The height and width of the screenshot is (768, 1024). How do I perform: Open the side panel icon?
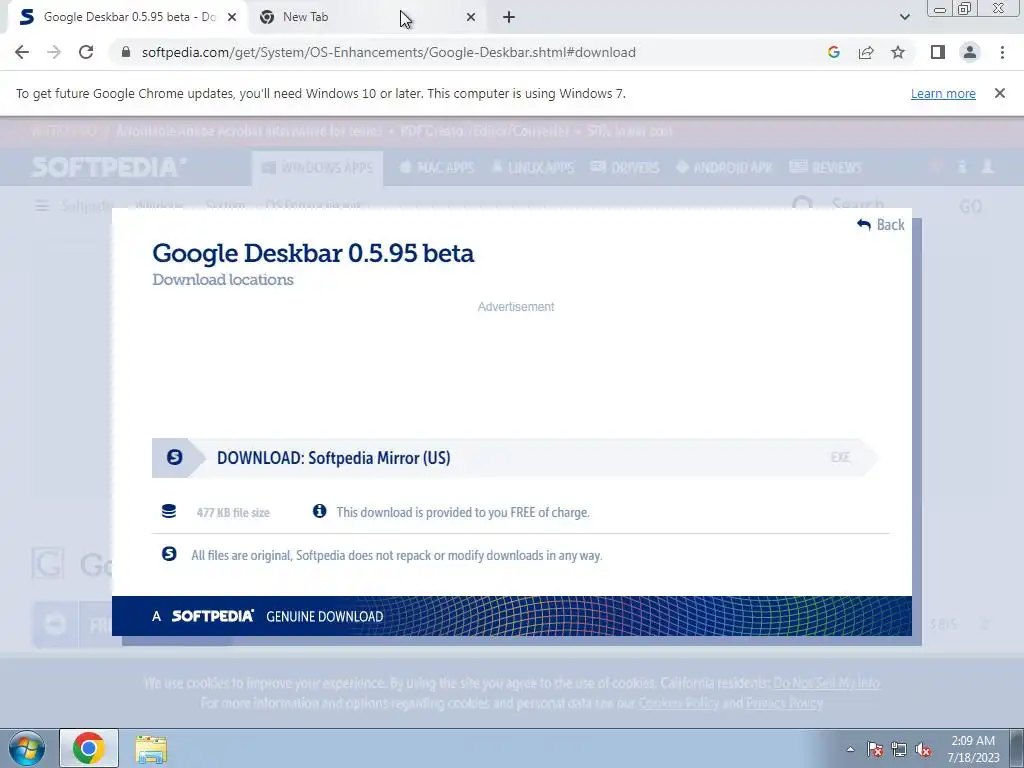938,52
